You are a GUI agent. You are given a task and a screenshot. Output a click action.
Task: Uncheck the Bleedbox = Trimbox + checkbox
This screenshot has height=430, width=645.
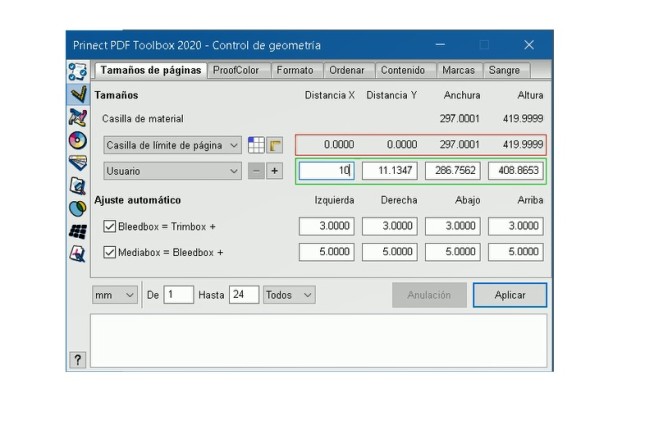click(110, 227)
